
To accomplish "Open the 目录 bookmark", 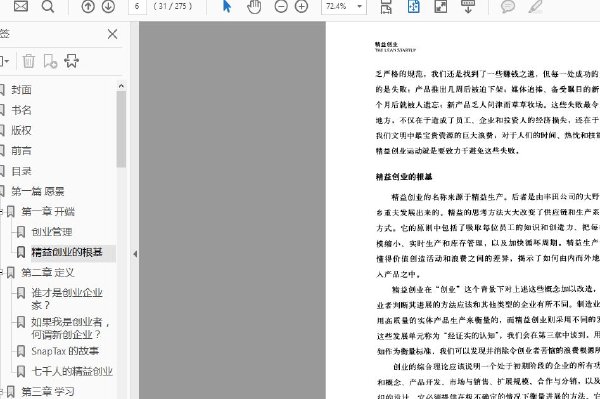I will pos(21,171).
